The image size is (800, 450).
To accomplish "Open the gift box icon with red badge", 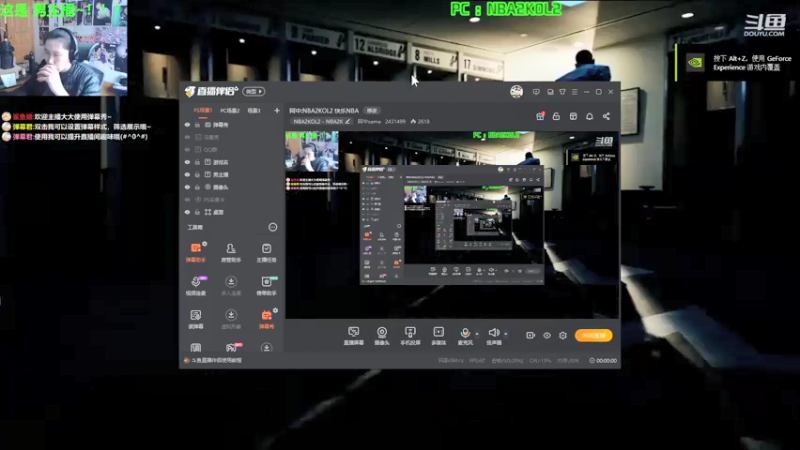I will point(540,116).
